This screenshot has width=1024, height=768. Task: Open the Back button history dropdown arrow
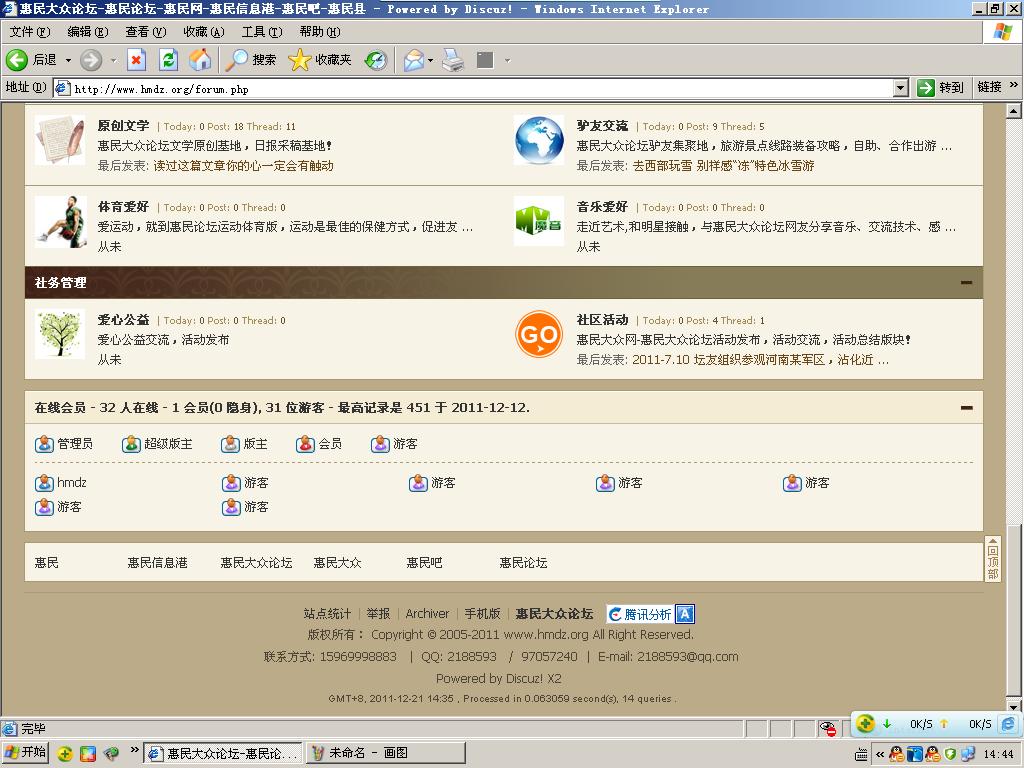pyautogui.click(x=68, y=60)
